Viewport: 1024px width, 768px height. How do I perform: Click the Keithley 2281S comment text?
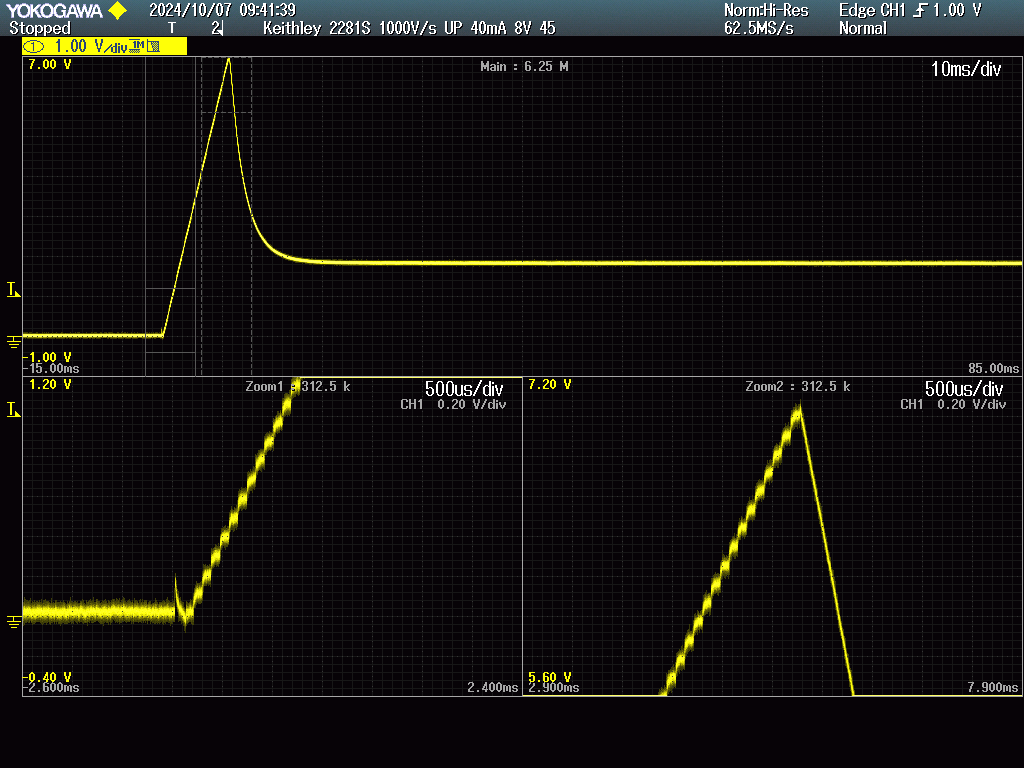click(x=408, y=28)
